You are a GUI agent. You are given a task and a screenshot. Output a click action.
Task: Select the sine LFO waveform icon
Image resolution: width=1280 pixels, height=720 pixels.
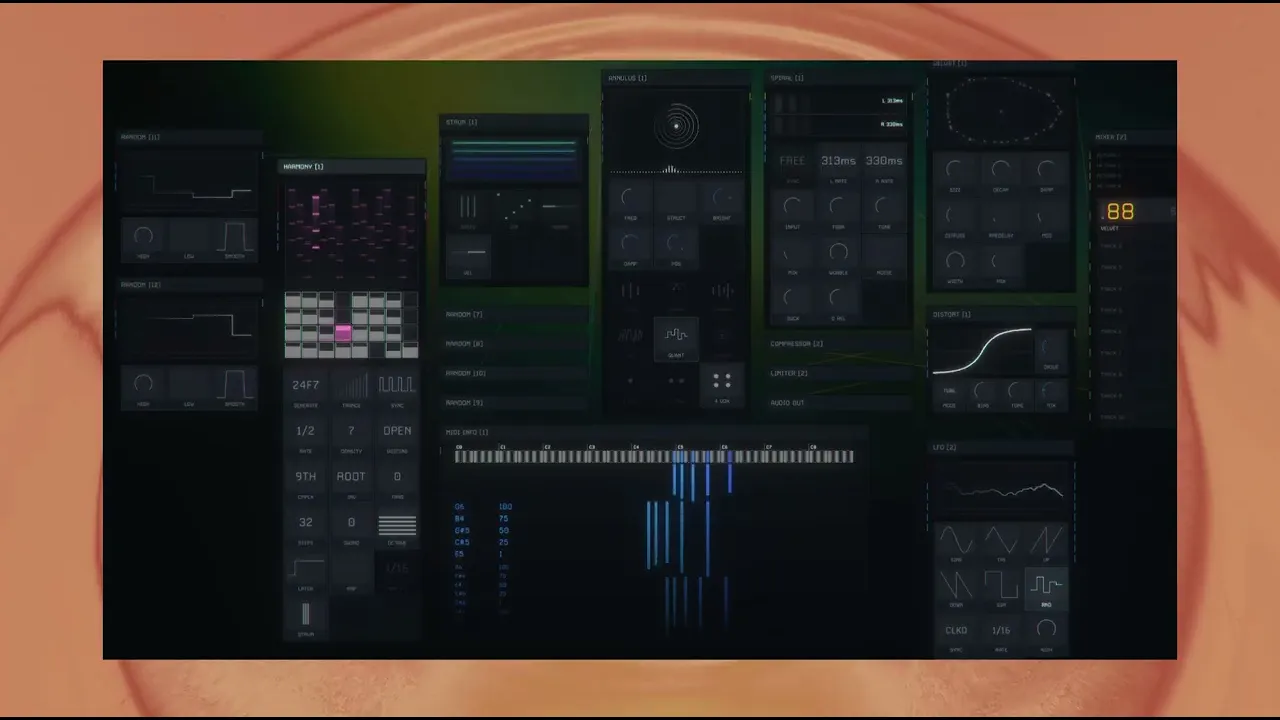[x=955, y=541]
